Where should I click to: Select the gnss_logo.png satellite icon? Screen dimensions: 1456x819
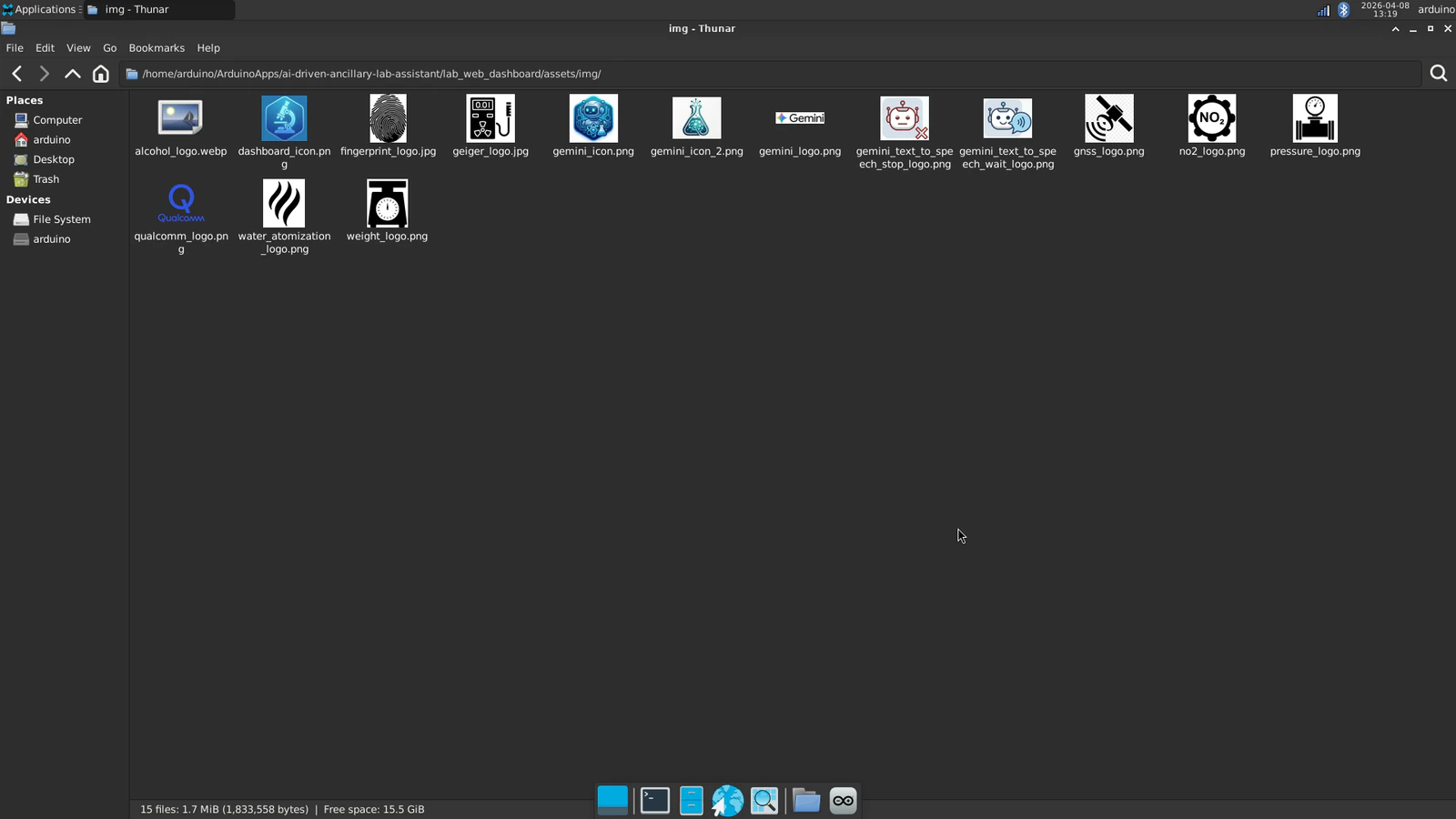1109,118
